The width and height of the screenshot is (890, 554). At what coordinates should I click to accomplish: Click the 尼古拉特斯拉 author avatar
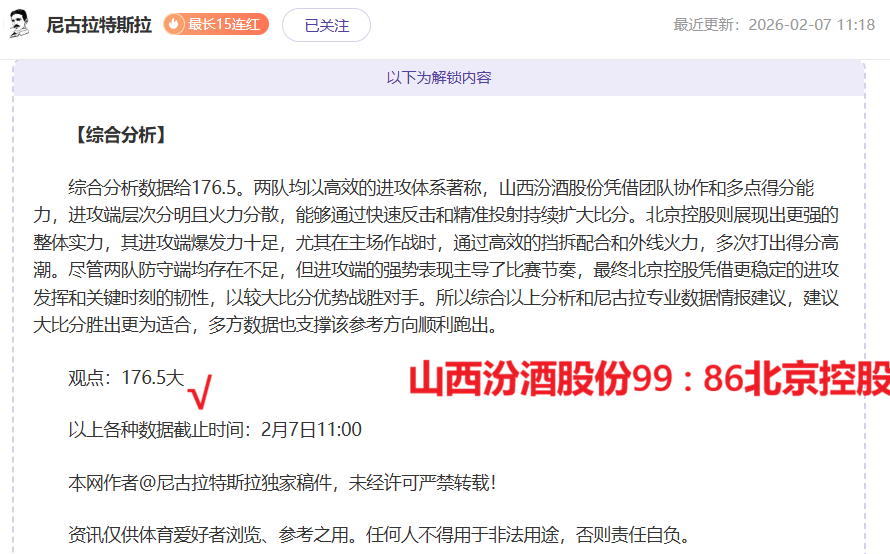click(20, 24)
